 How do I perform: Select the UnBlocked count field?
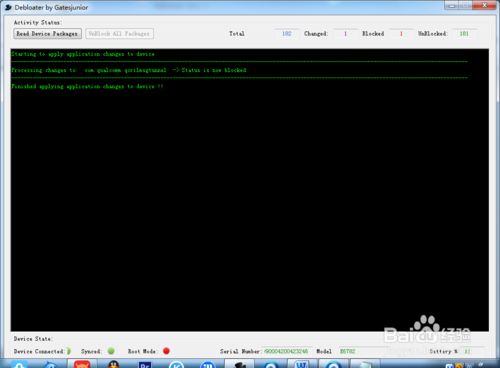coord(464,34)
